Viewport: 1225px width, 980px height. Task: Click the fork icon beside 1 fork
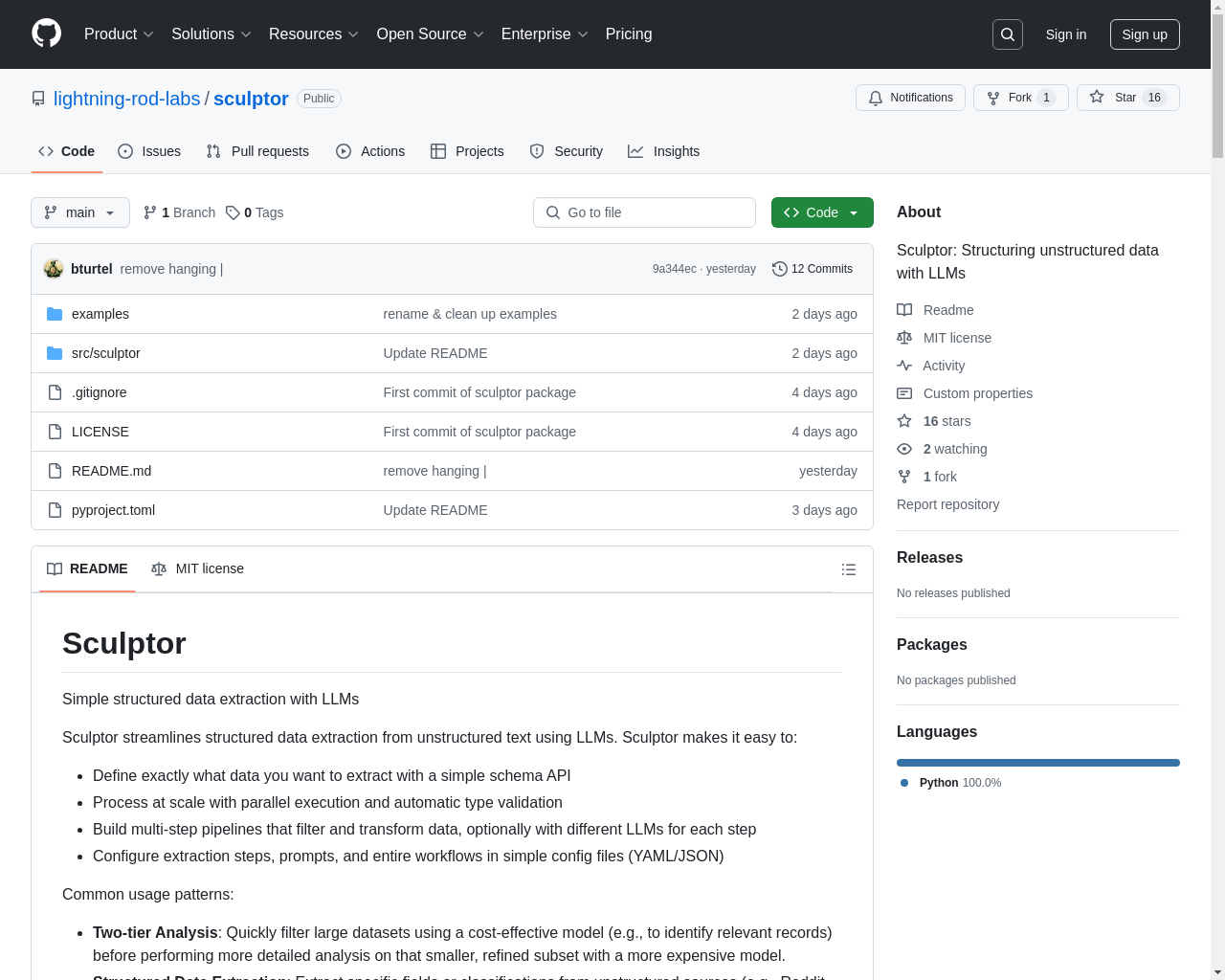pyautogui.click(x=904, y=477)
